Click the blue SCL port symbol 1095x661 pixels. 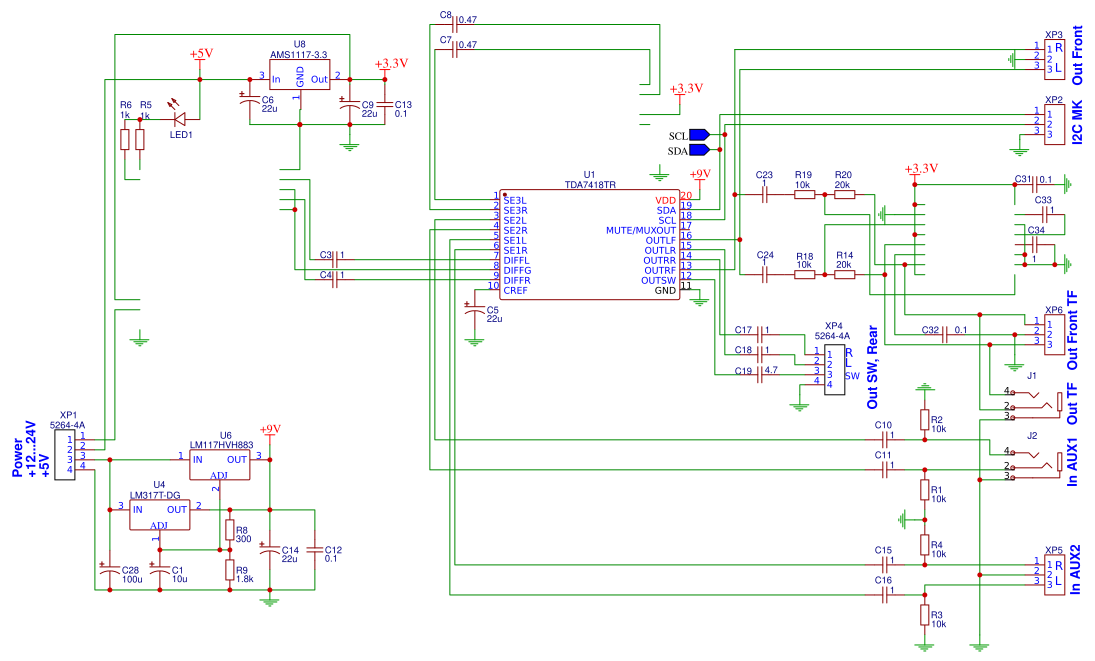tap(699, 135)
